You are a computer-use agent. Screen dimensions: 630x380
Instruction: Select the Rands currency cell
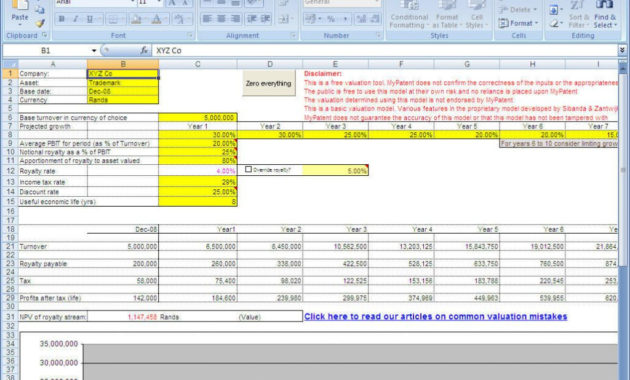click(x=123, y=100)
